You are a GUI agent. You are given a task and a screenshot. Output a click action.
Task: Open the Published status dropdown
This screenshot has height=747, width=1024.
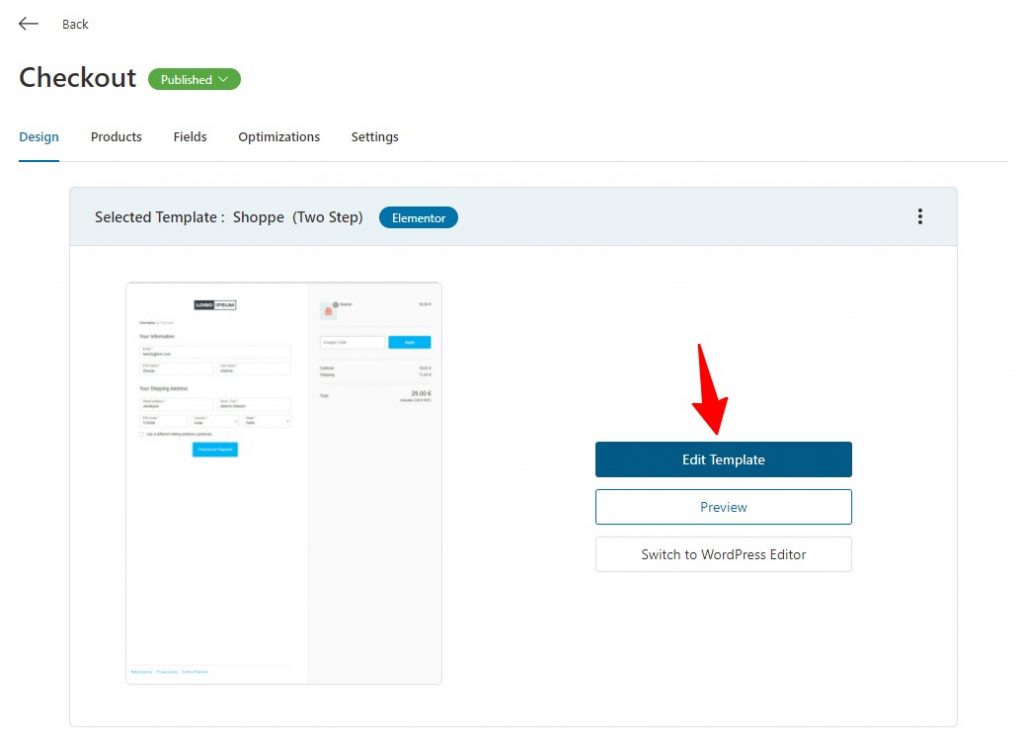(x=194, y=80)
